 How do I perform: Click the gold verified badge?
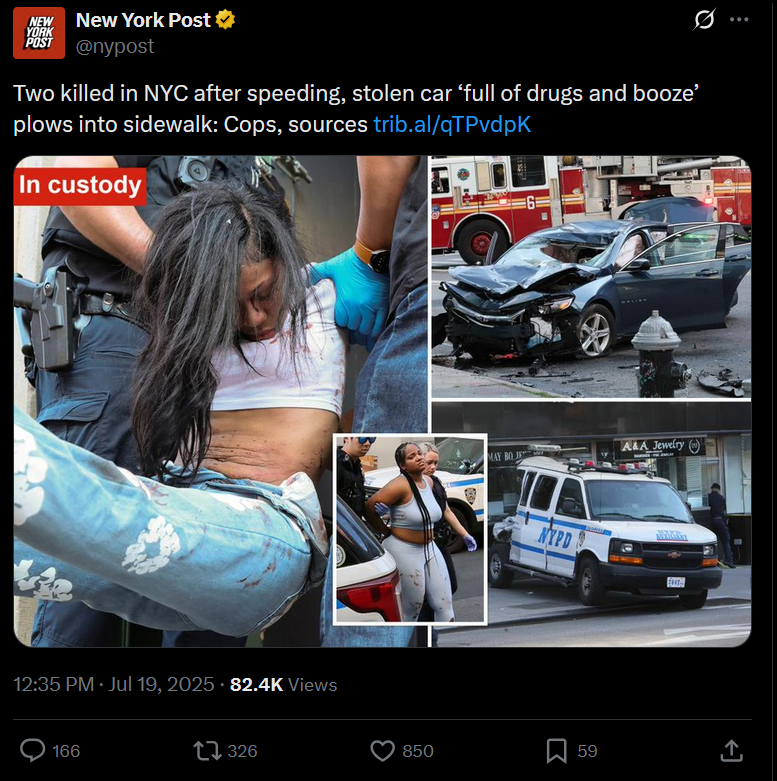pos(225,20)
